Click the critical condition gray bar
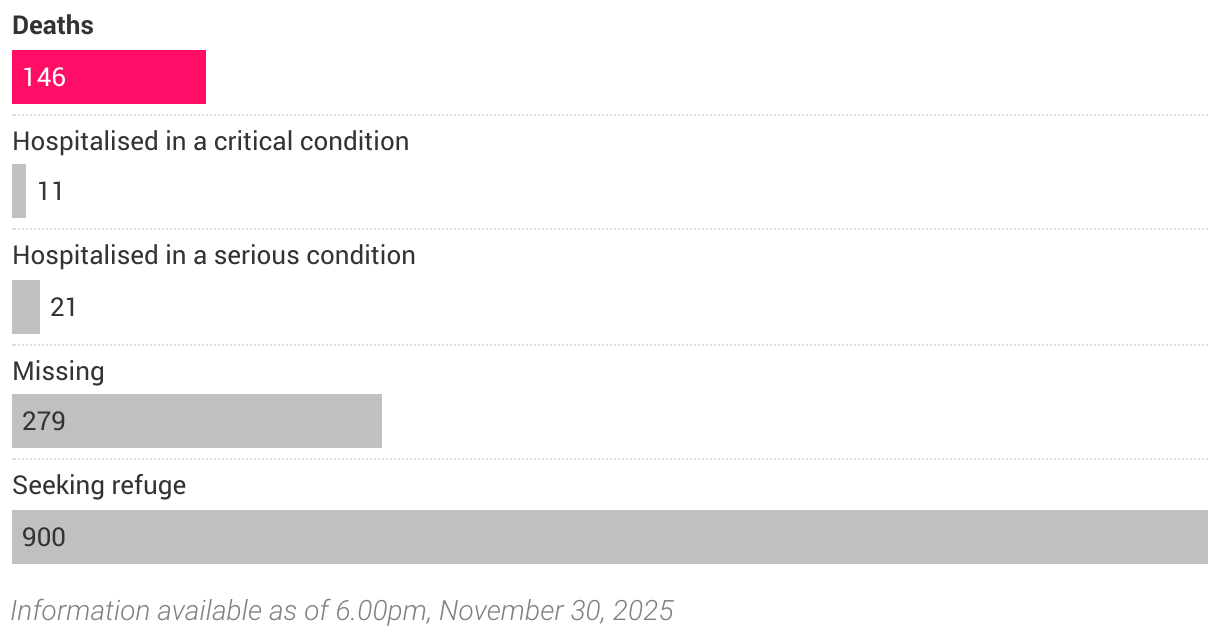1220x636 pixels. coord(19,191)
